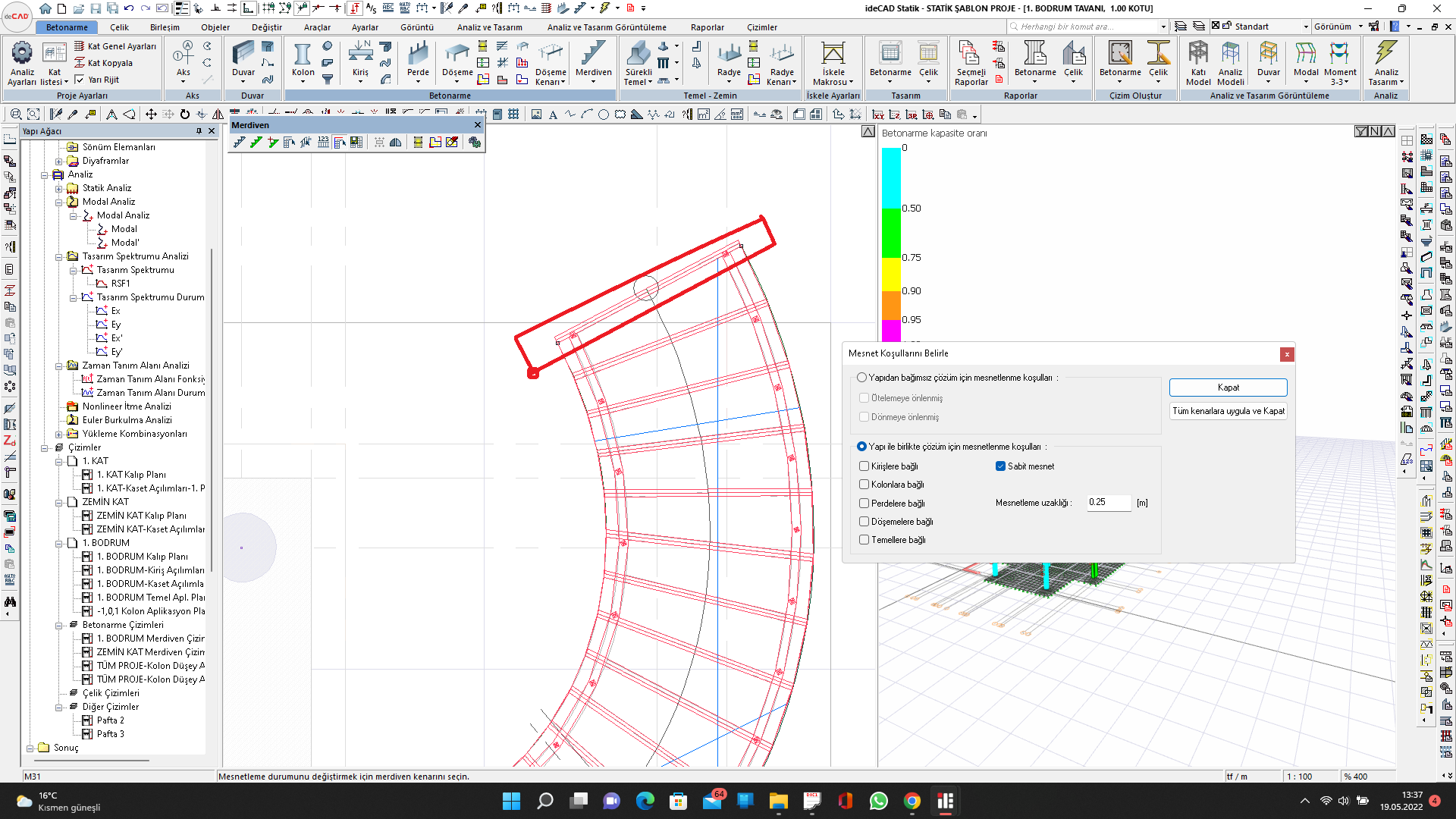
Task: Open Moment 3-3 results
Action: coord(1340,62)
